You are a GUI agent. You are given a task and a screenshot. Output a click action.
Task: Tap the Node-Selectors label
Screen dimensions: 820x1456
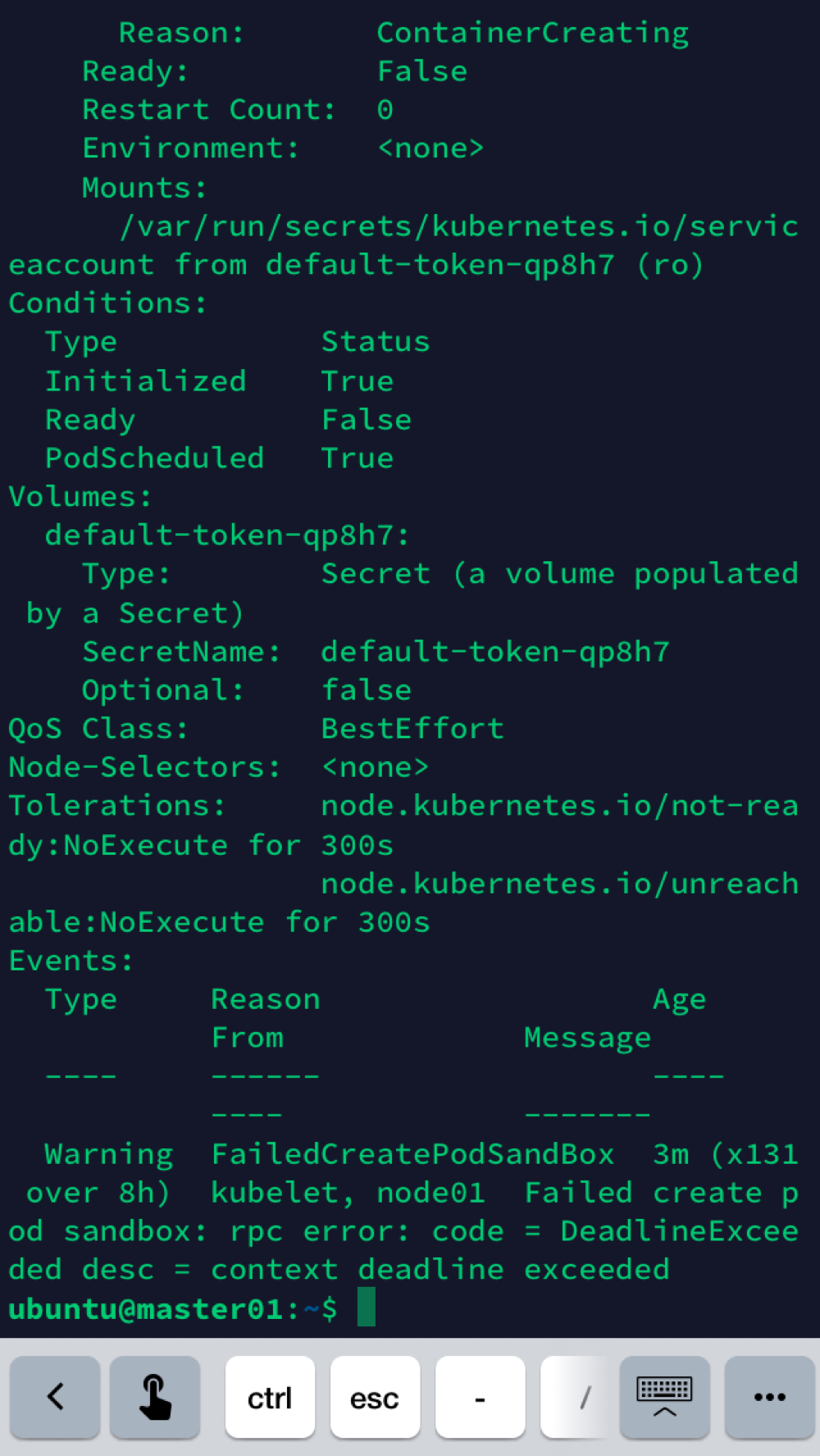pyautogui.click(x=144, y=767)
